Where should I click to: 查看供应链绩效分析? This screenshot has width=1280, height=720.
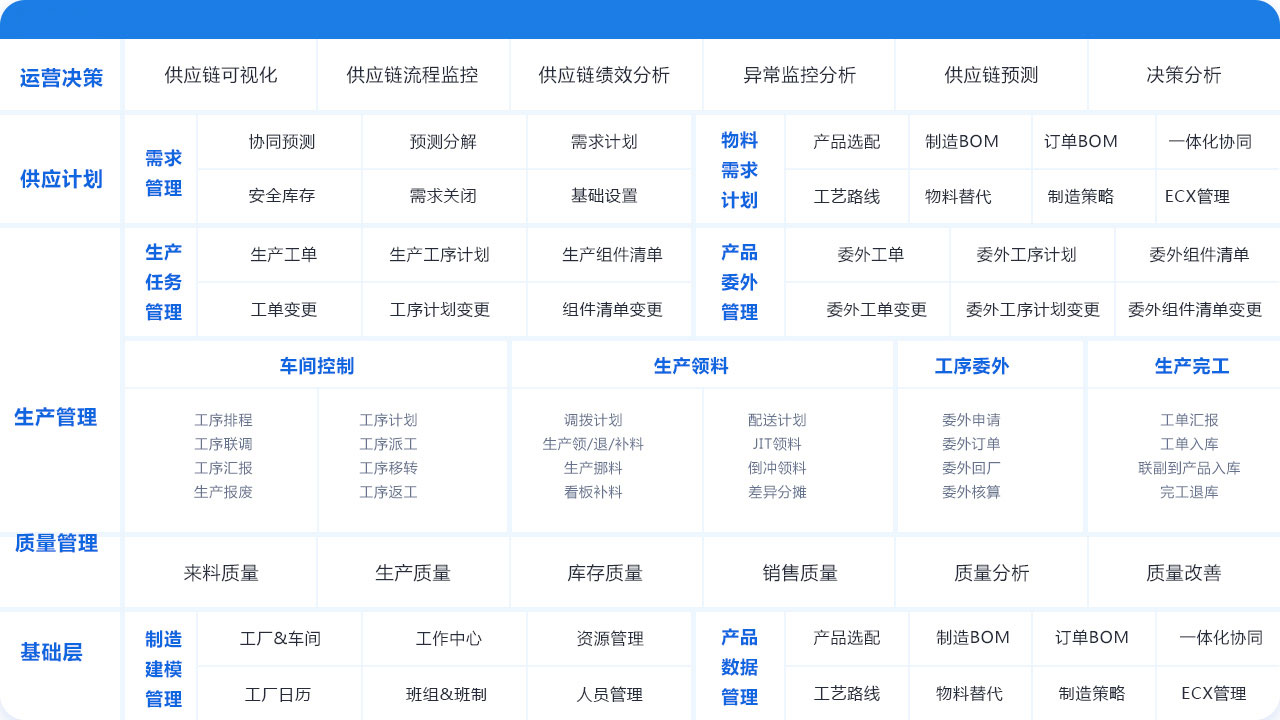[x=605, y=74]
